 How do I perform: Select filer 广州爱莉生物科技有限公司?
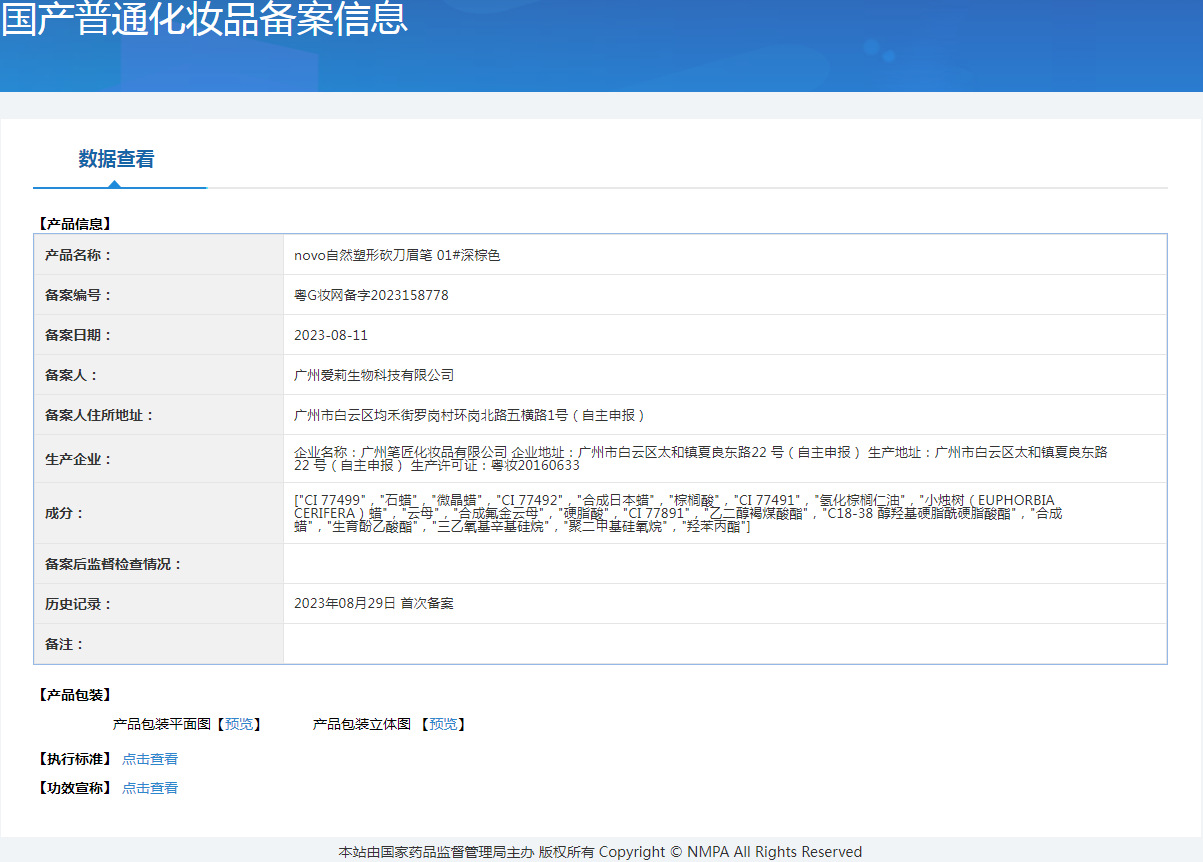tap(374, 375)
